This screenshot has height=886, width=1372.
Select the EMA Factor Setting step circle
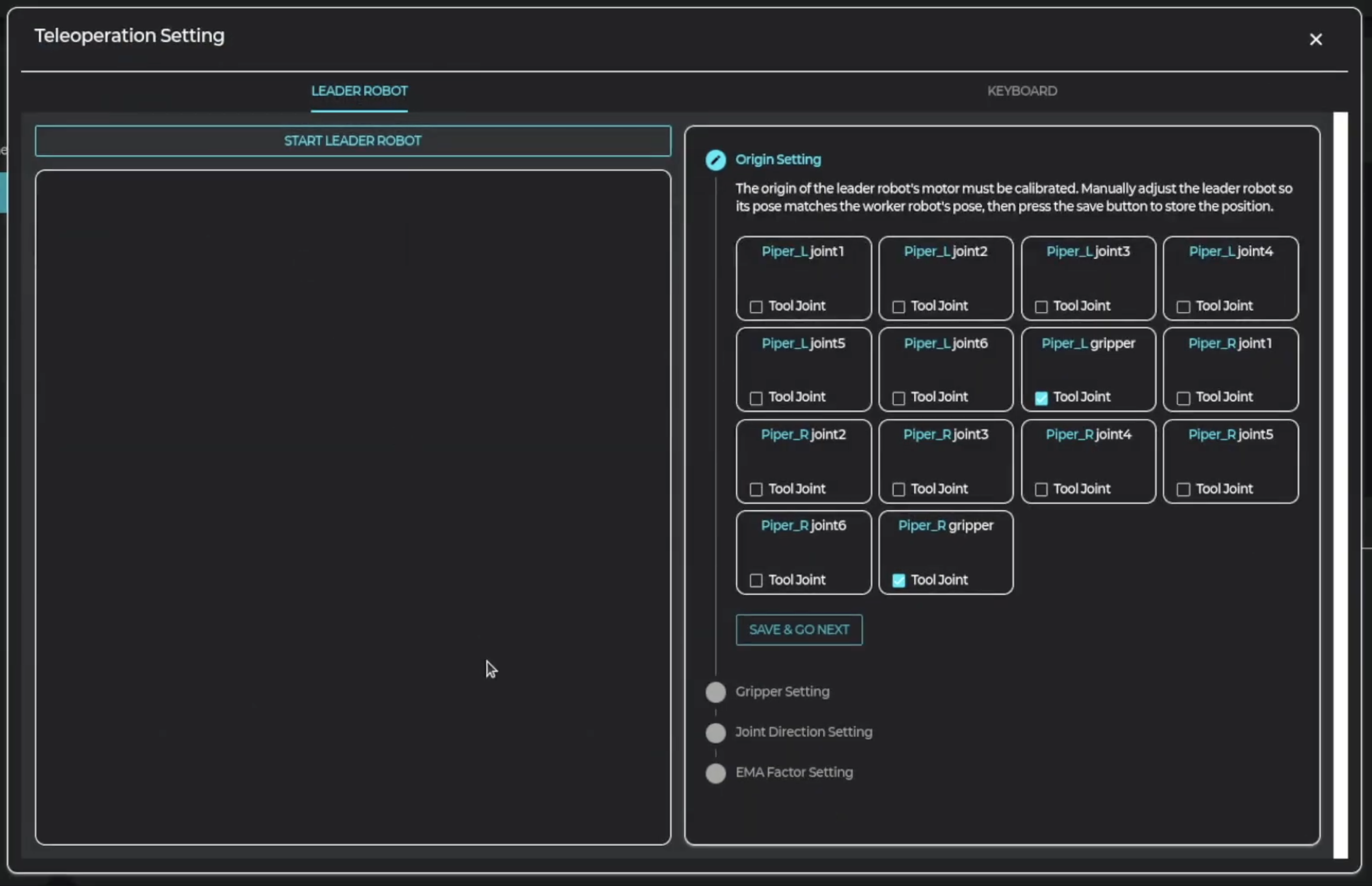click(x=715, y=773)
